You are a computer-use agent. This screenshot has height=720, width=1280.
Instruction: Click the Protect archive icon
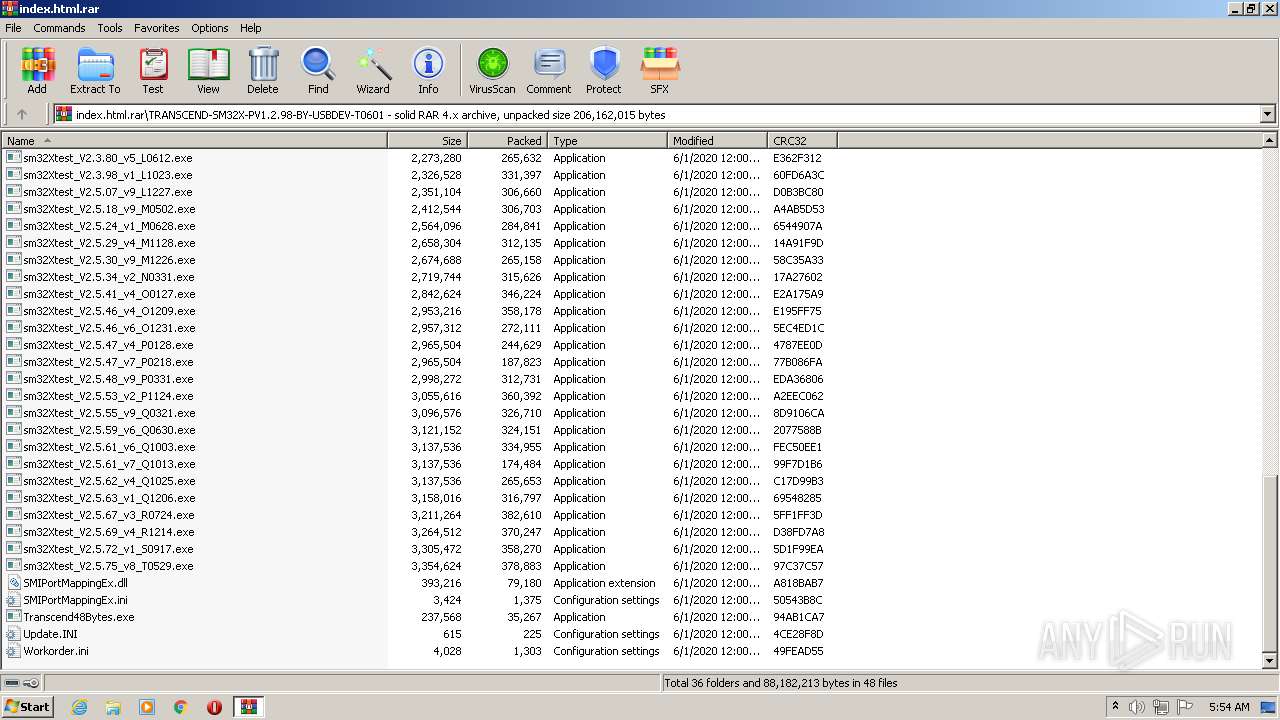604,70
